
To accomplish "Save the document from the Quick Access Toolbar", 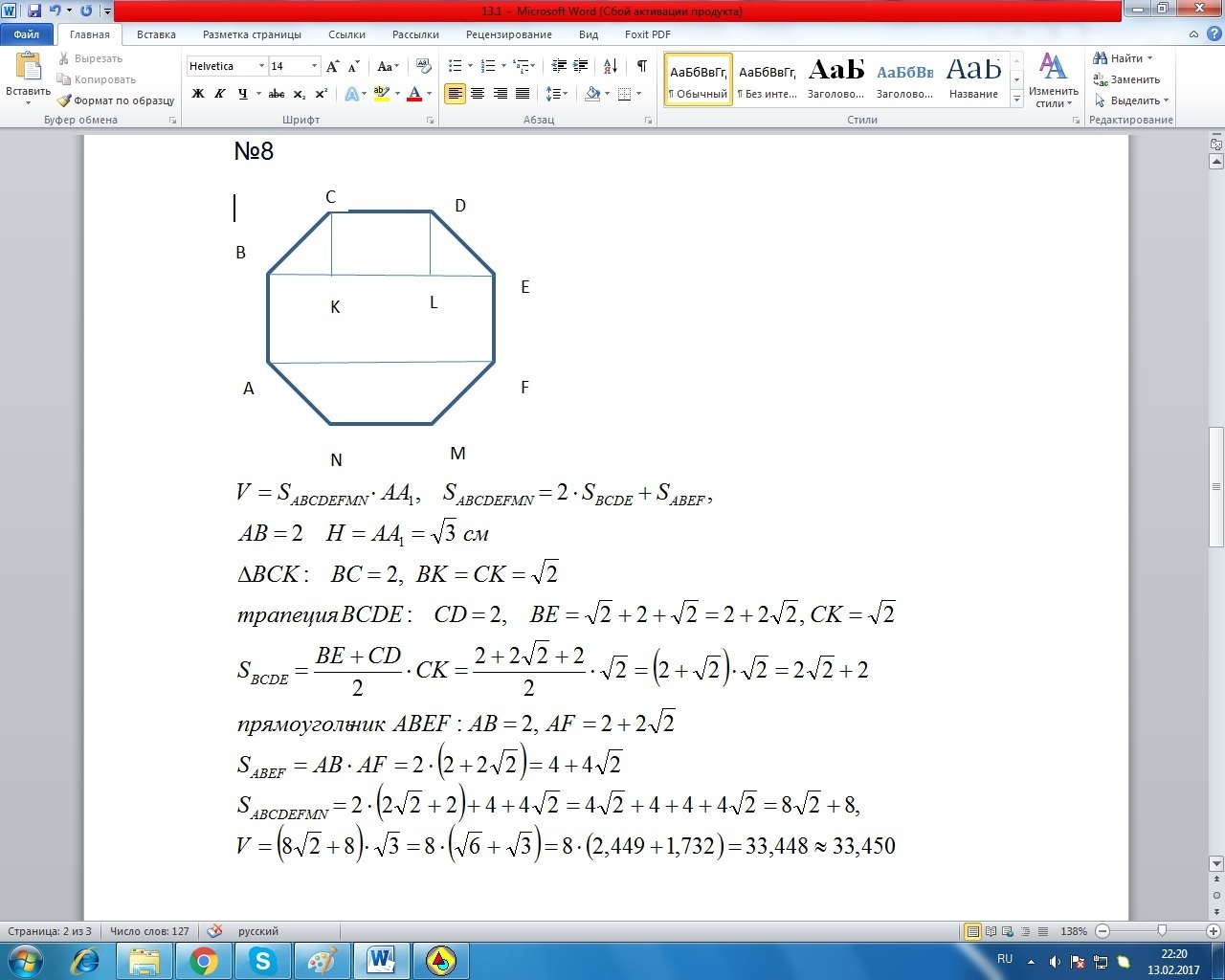I will click(x=34, y=11).
